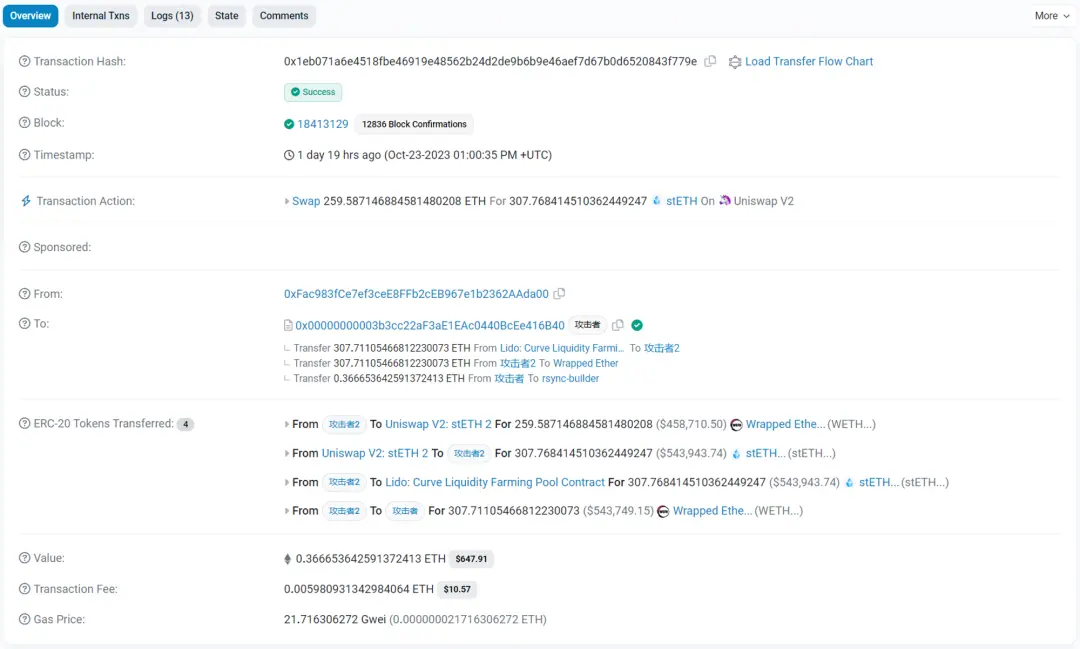This screenshot has width=1080, height=649.
Task: Click the help icon beside Block
Action: coord(25,123)
